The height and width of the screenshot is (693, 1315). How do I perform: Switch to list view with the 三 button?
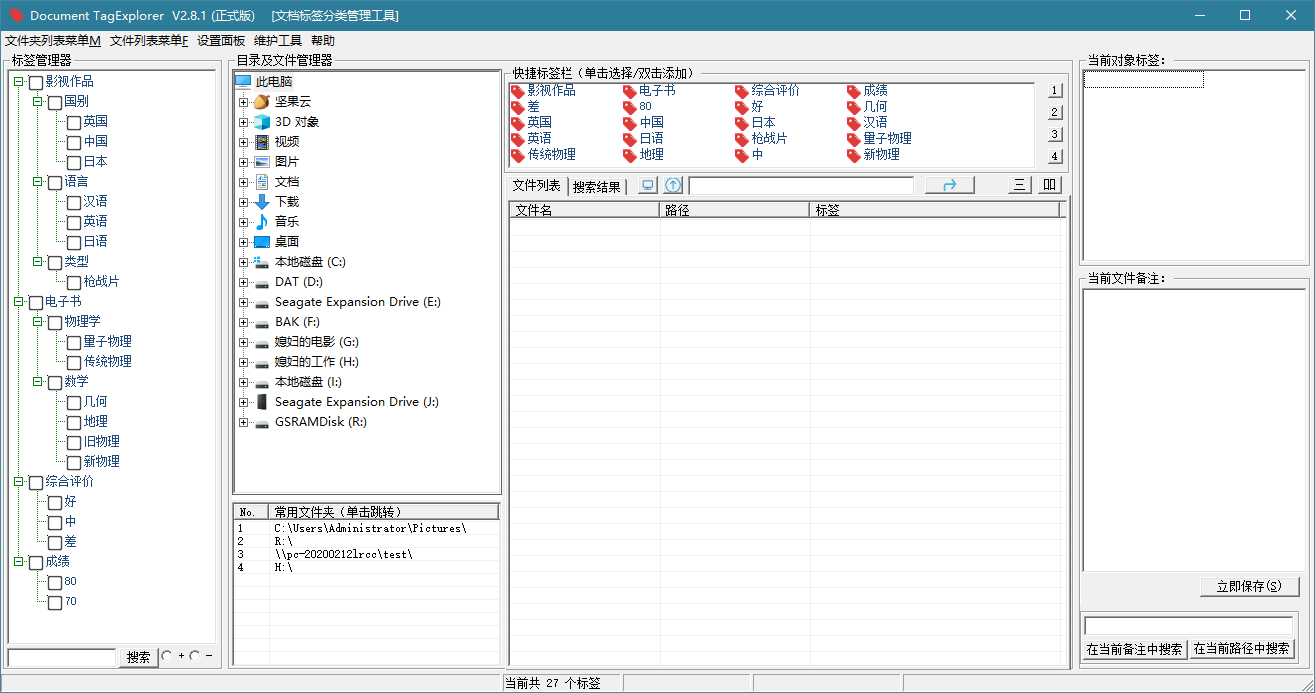[x=1019, y=185]
